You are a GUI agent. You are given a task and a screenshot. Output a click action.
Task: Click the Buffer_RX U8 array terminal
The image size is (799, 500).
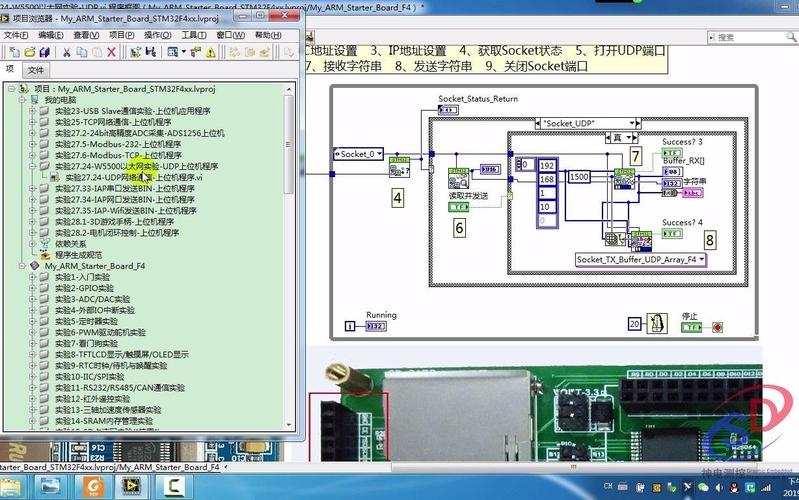673,172
